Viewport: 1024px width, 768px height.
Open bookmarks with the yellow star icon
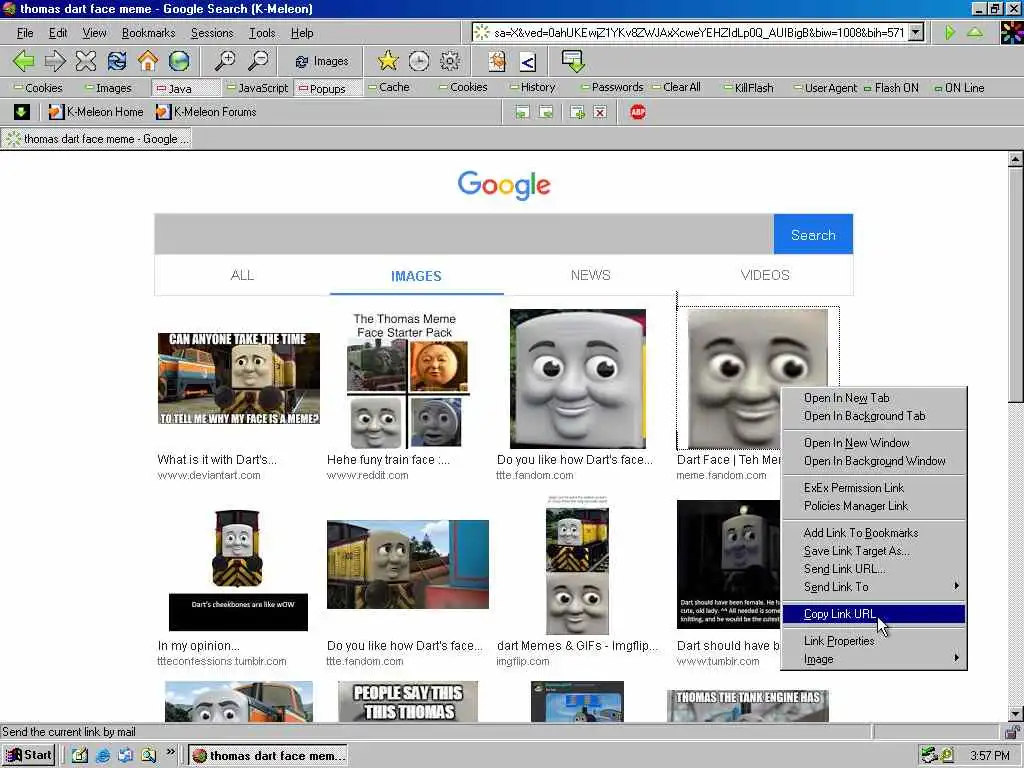pos(388,61)
